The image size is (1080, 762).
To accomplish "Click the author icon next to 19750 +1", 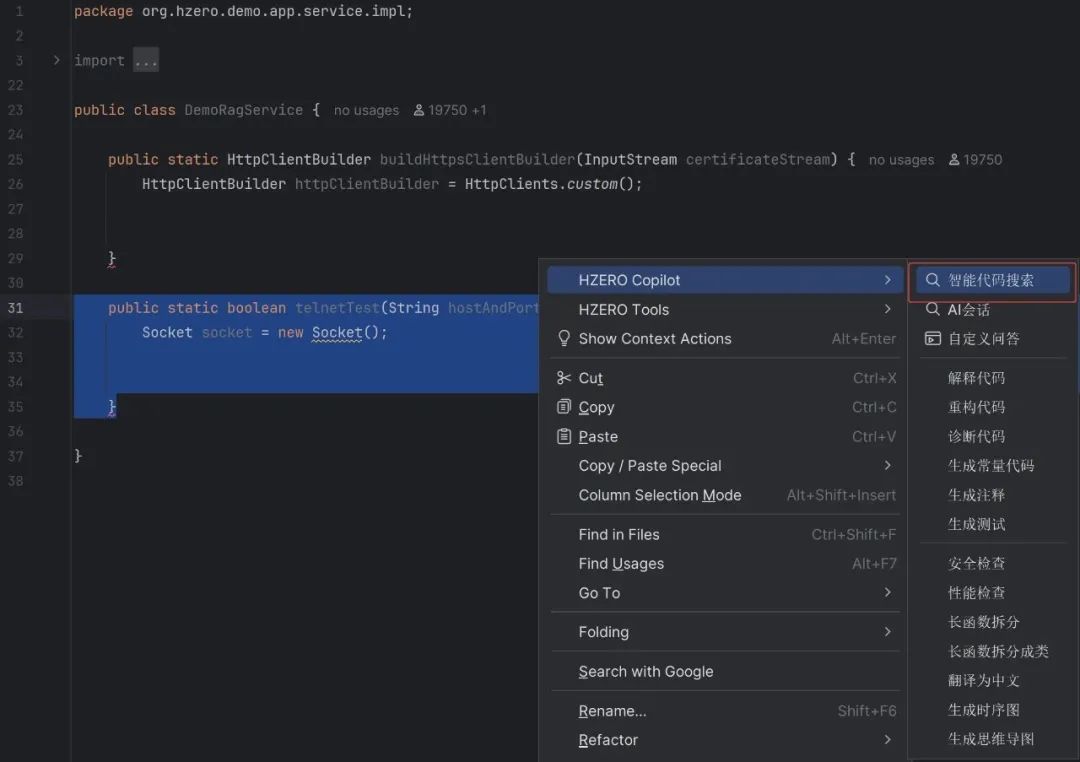I will coord(419,111).
